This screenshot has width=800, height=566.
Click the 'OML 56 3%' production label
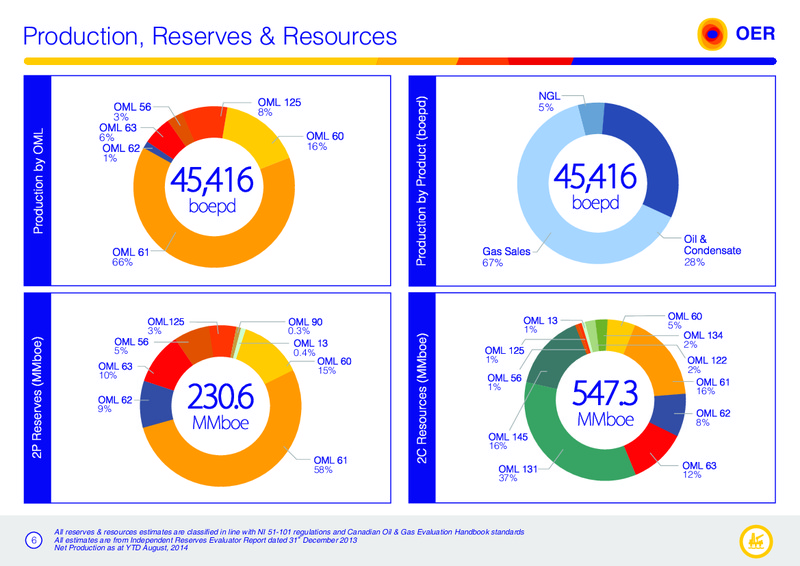tap(132, 112)
